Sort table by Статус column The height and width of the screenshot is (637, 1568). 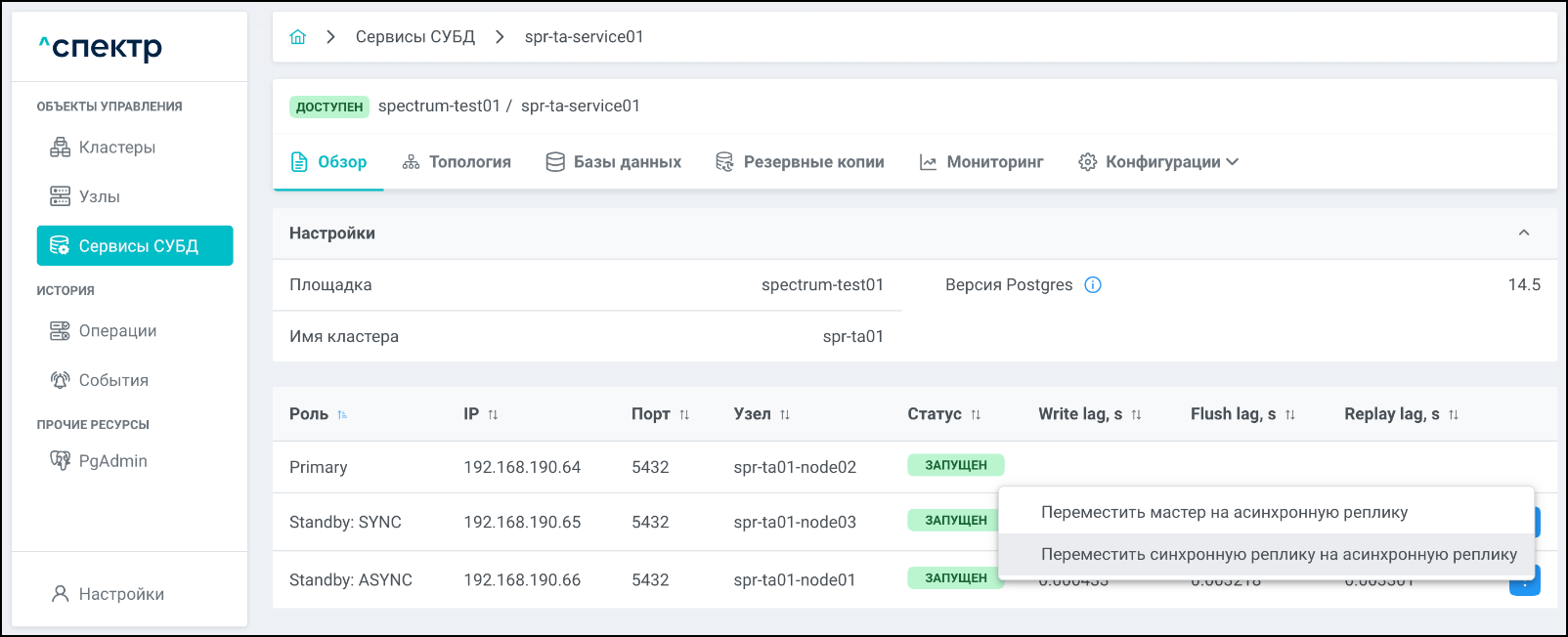pos(976,415)
